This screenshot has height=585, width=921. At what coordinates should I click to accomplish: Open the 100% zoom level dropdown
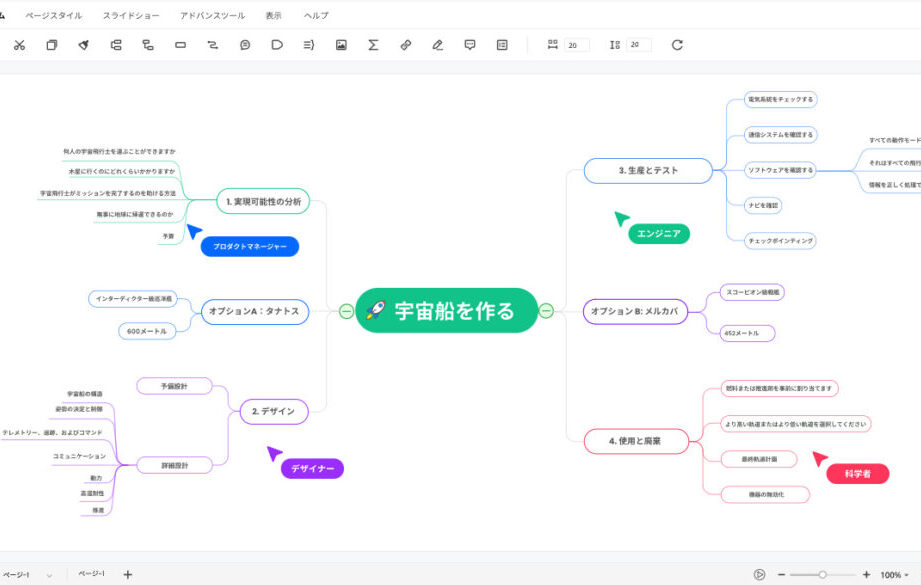tap(894, 575)
